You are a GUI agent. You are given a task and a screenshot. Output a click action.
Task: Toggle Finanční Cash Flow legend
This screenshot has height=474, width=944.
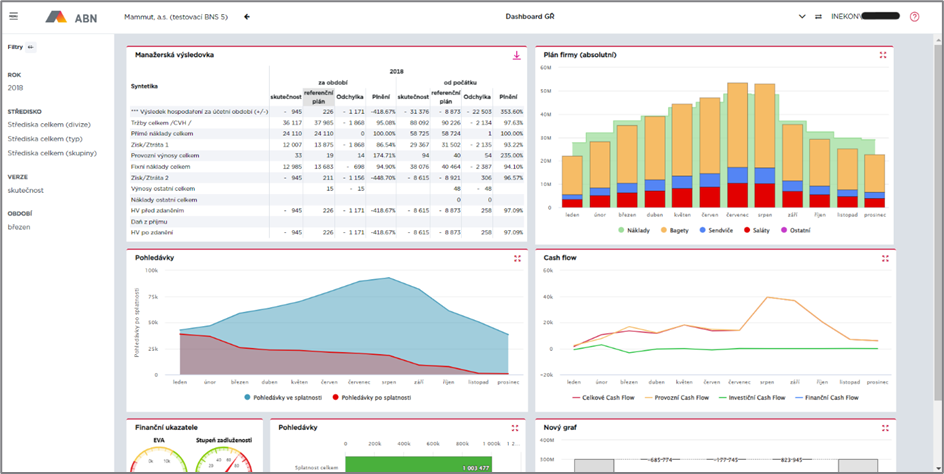pos(827,398)
